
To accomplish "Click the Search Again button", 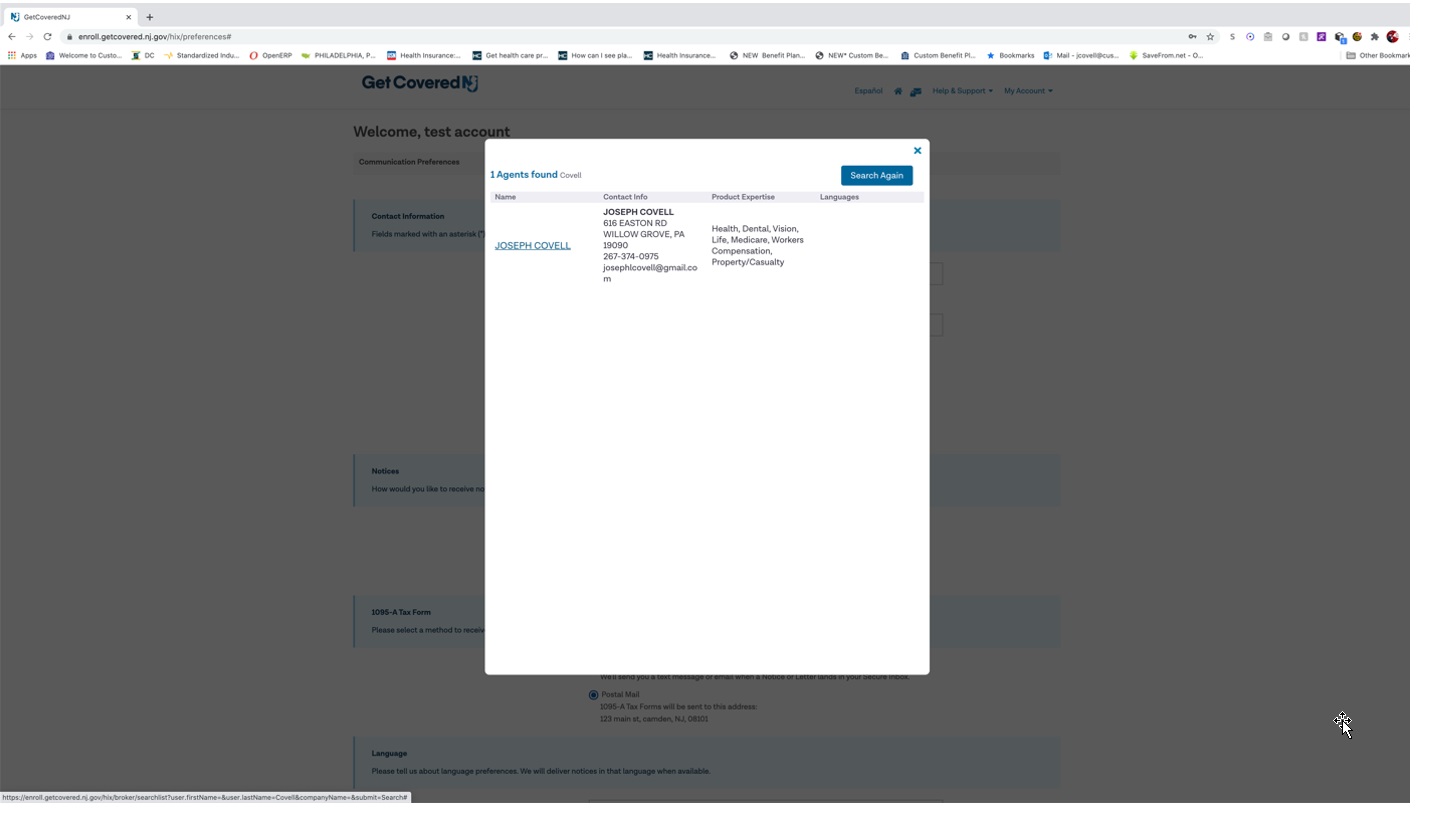I will tap(876, 175).
